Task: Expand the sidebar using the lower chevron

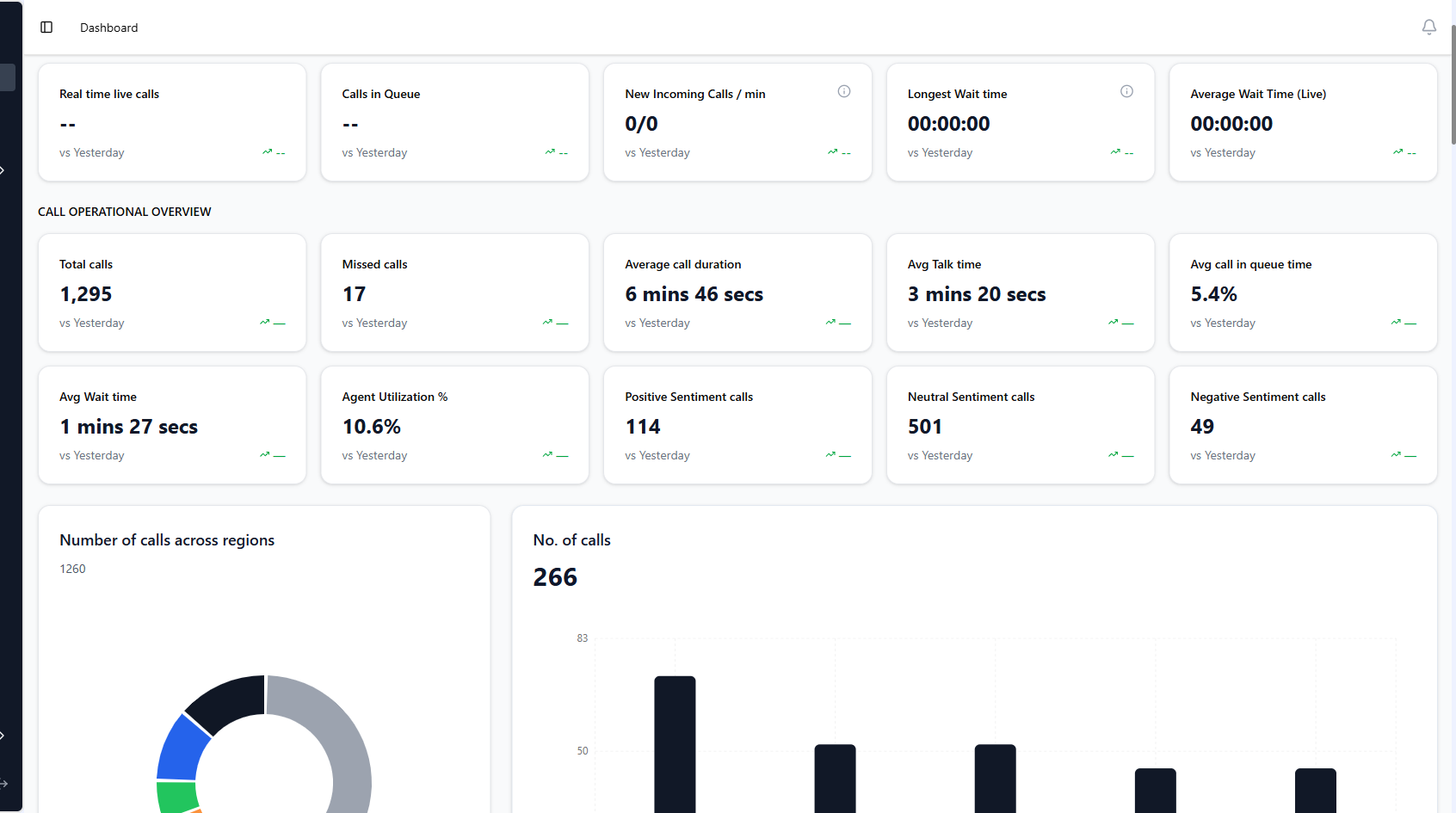Action: pos(3,735)
